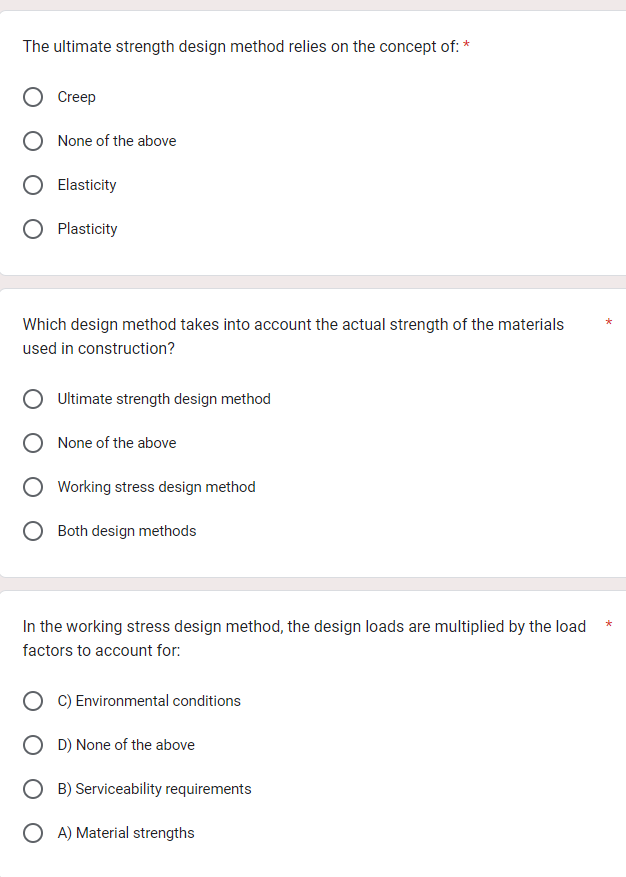Select None of the above for second question

(x=33, y=443)
